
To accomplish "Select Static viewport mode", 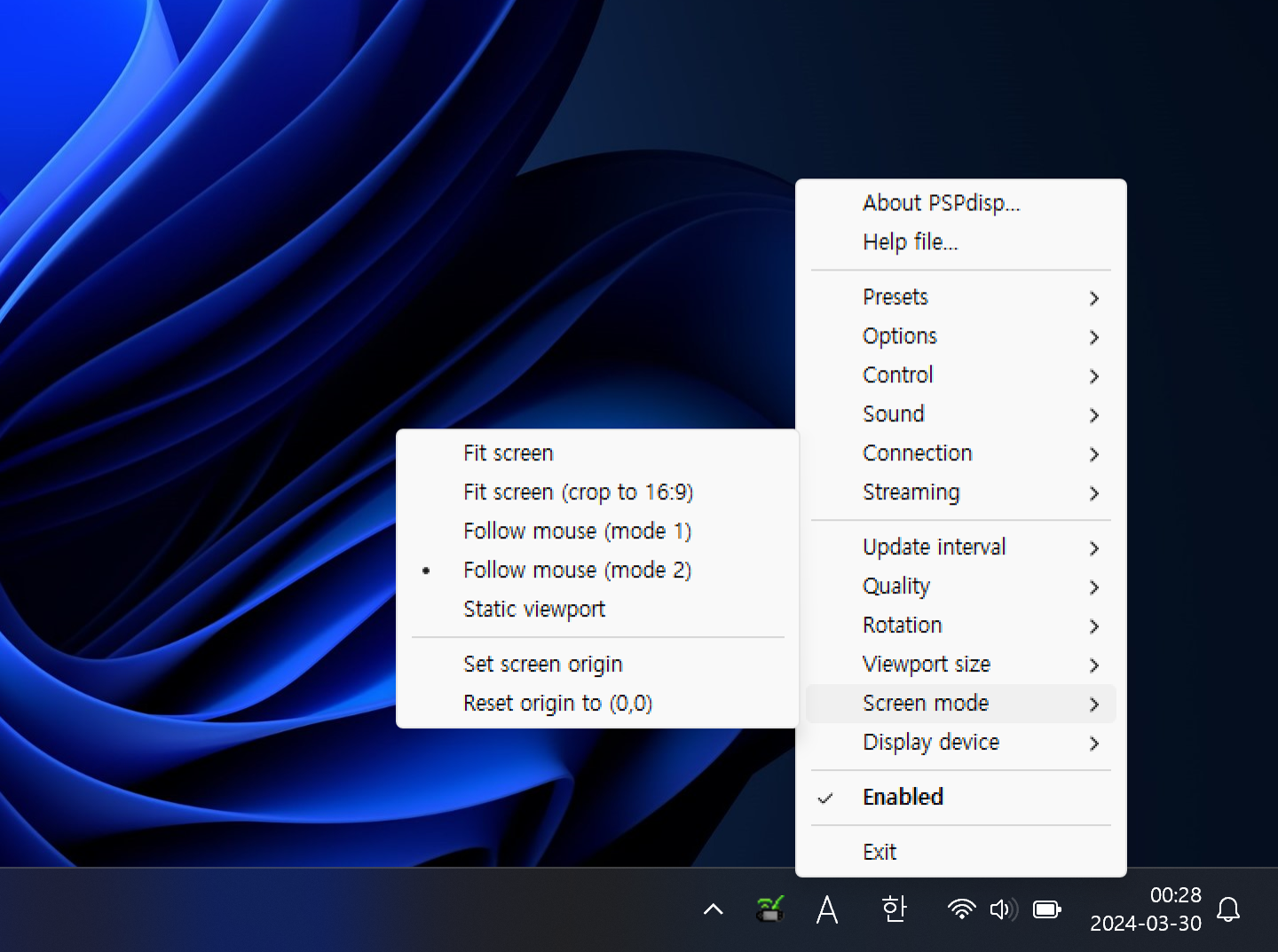I will point(597,610).
